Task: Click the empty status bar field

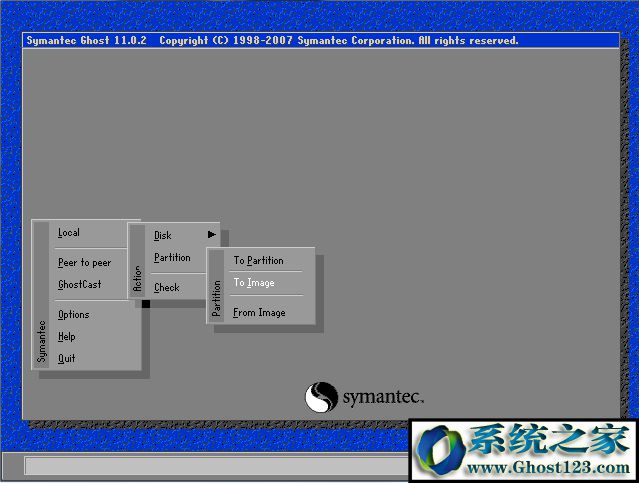Action: 216,465
